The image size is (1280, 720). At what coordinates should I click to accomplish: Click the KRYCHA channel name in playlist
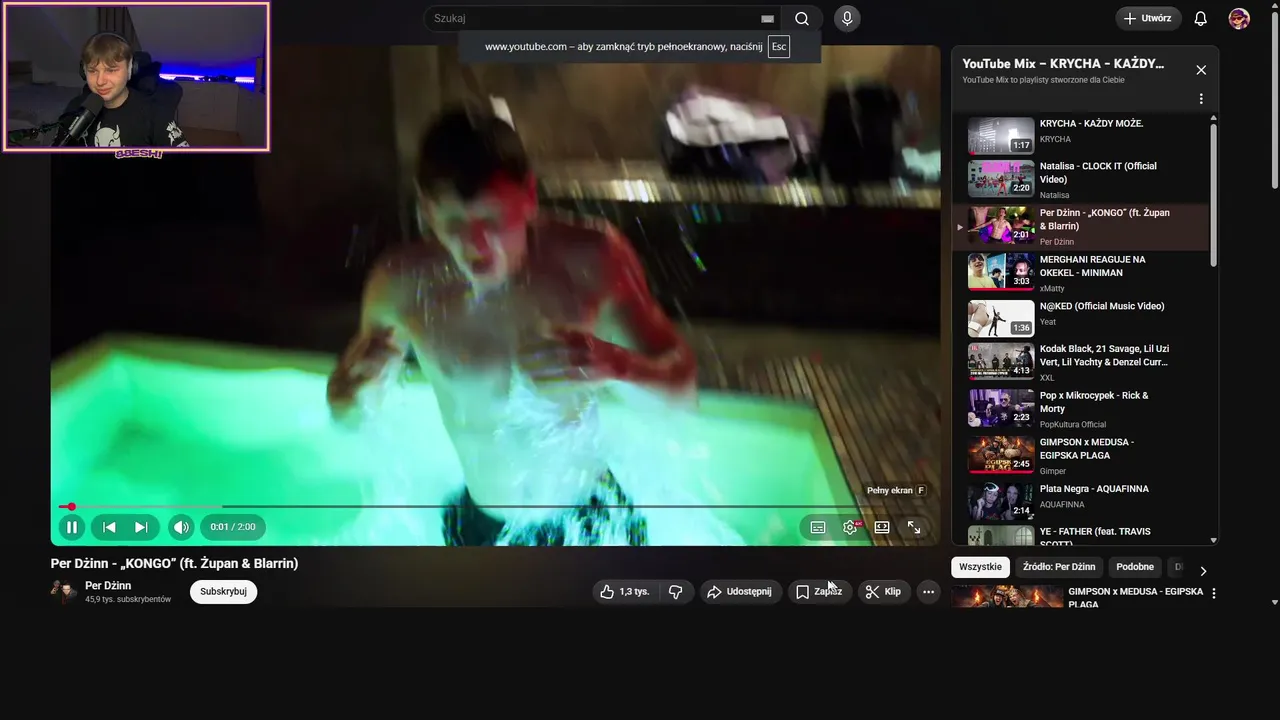(x=1055, y=139)
